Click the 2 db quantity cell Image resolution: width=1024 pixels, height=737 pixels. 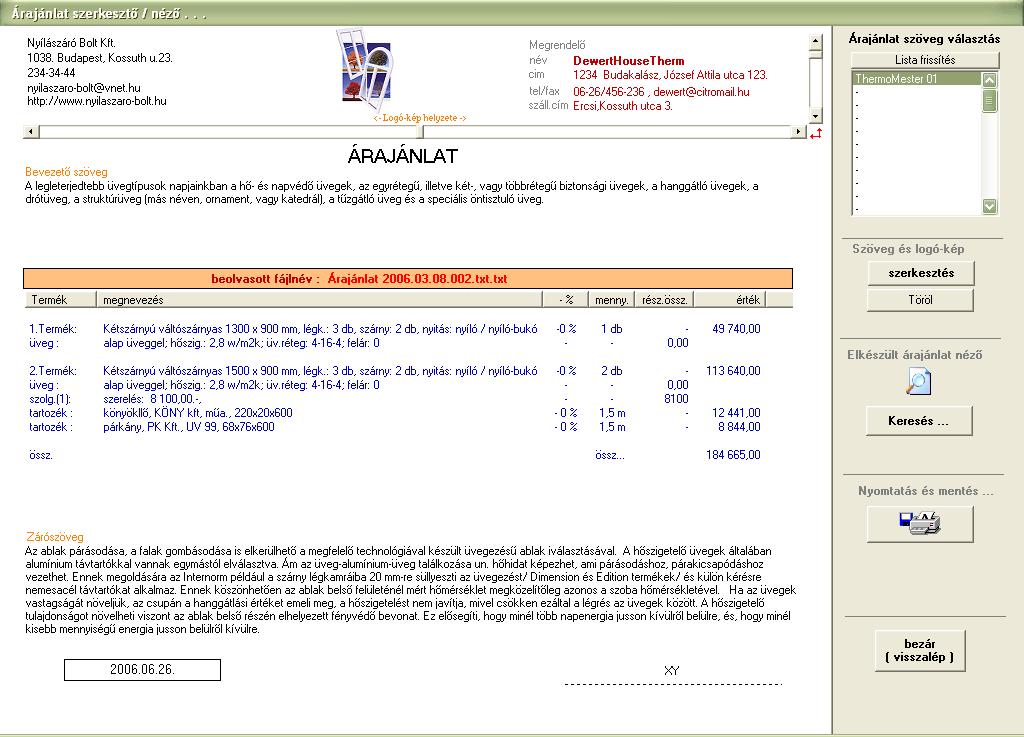tap(611, 371)
